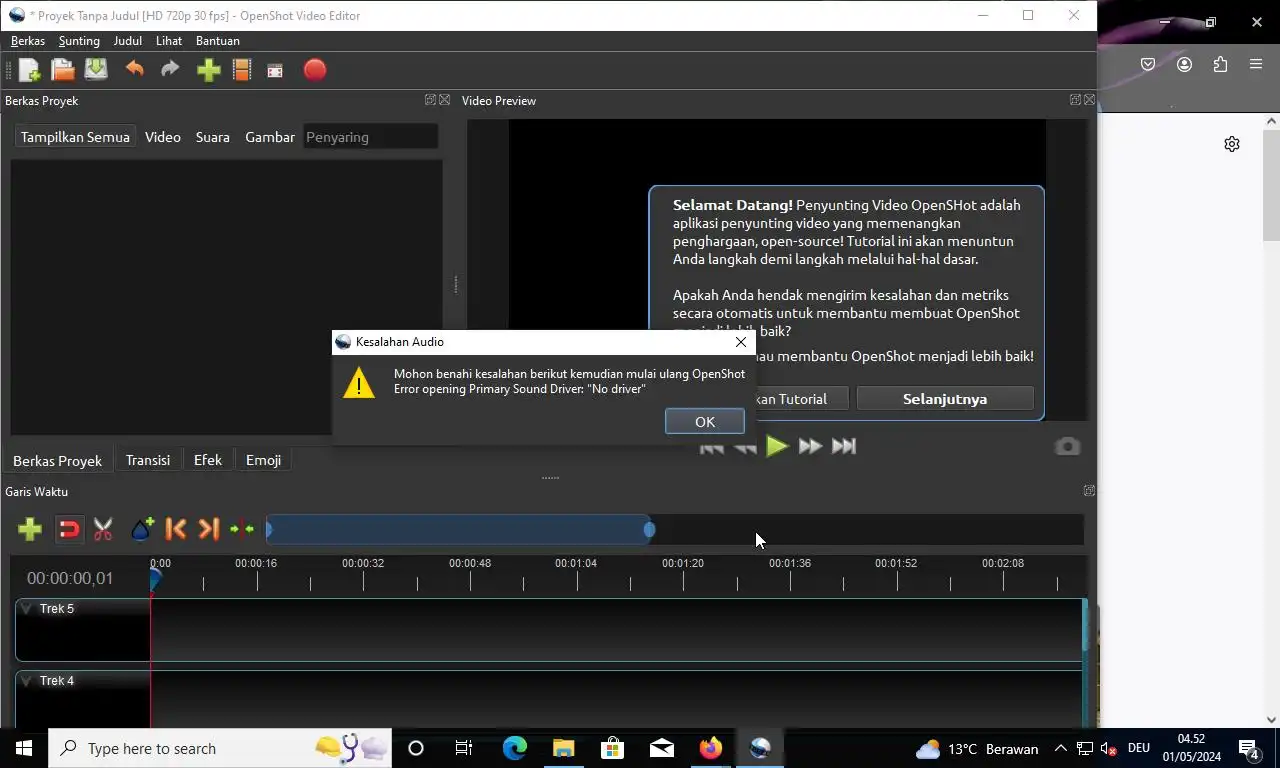The image size is (1280, 768).
Task: Jump to end of the video
Action: coord(844,446)
